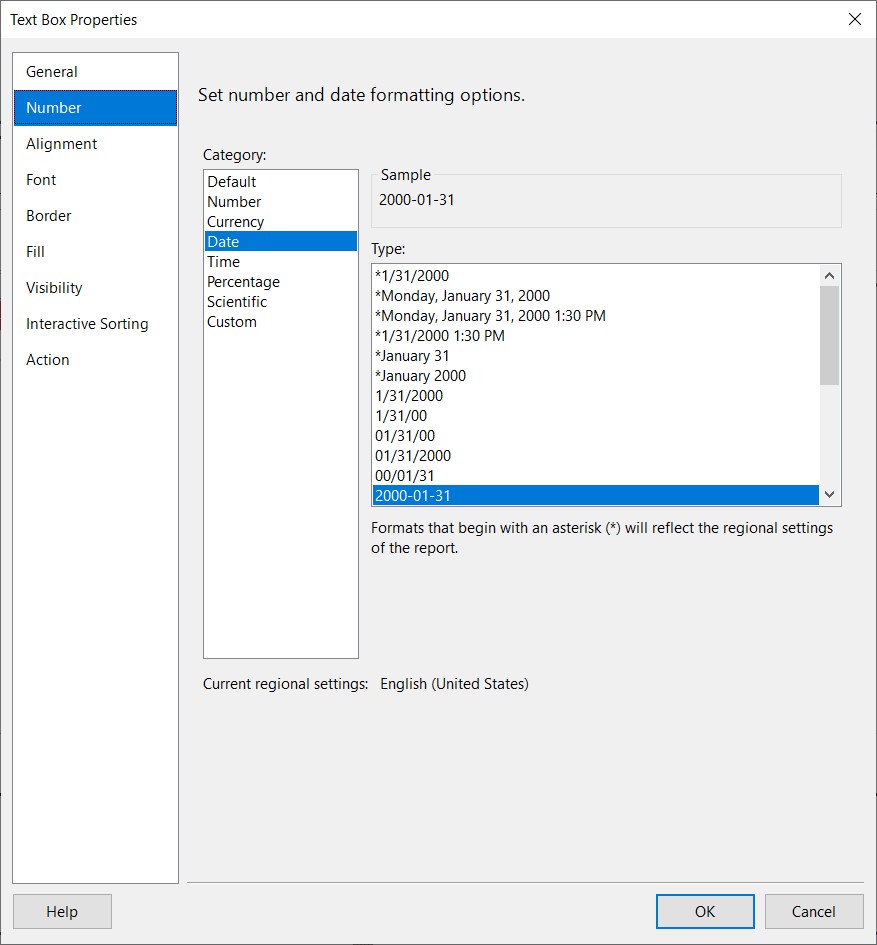Image resolution: width=877 pixels, height=945 pixels.
Task: Open the Font settings page
Action: 95,180
